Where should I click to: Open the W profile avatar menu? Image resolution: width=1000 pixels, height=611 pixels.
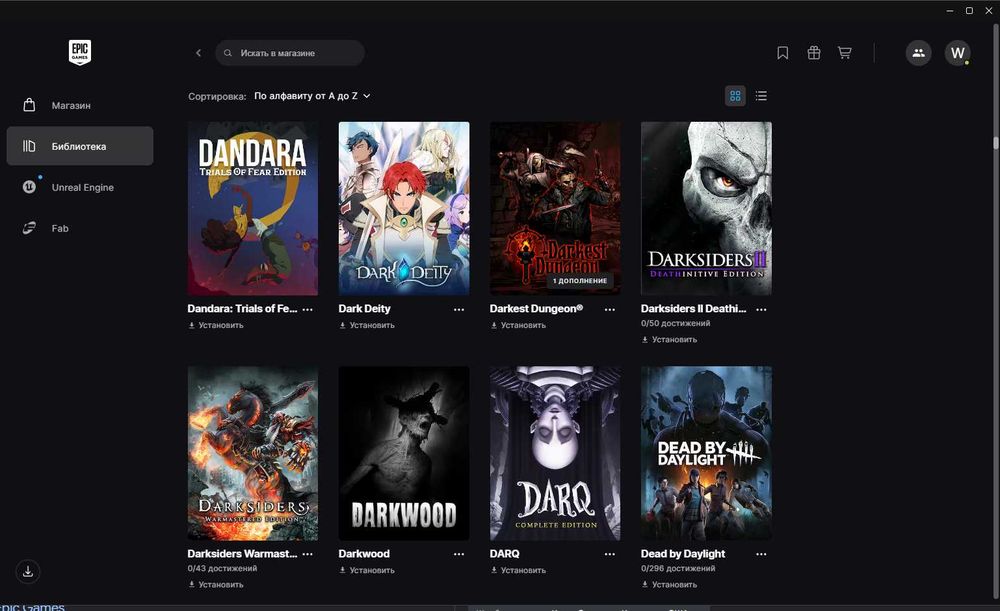pos(957,53)
